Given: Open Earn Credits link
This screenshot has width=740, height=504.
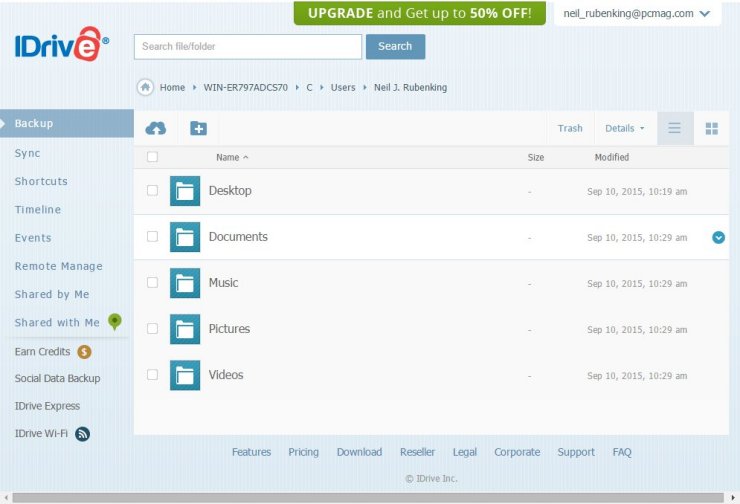Looking at the screenshot, I should pos(42,352).
